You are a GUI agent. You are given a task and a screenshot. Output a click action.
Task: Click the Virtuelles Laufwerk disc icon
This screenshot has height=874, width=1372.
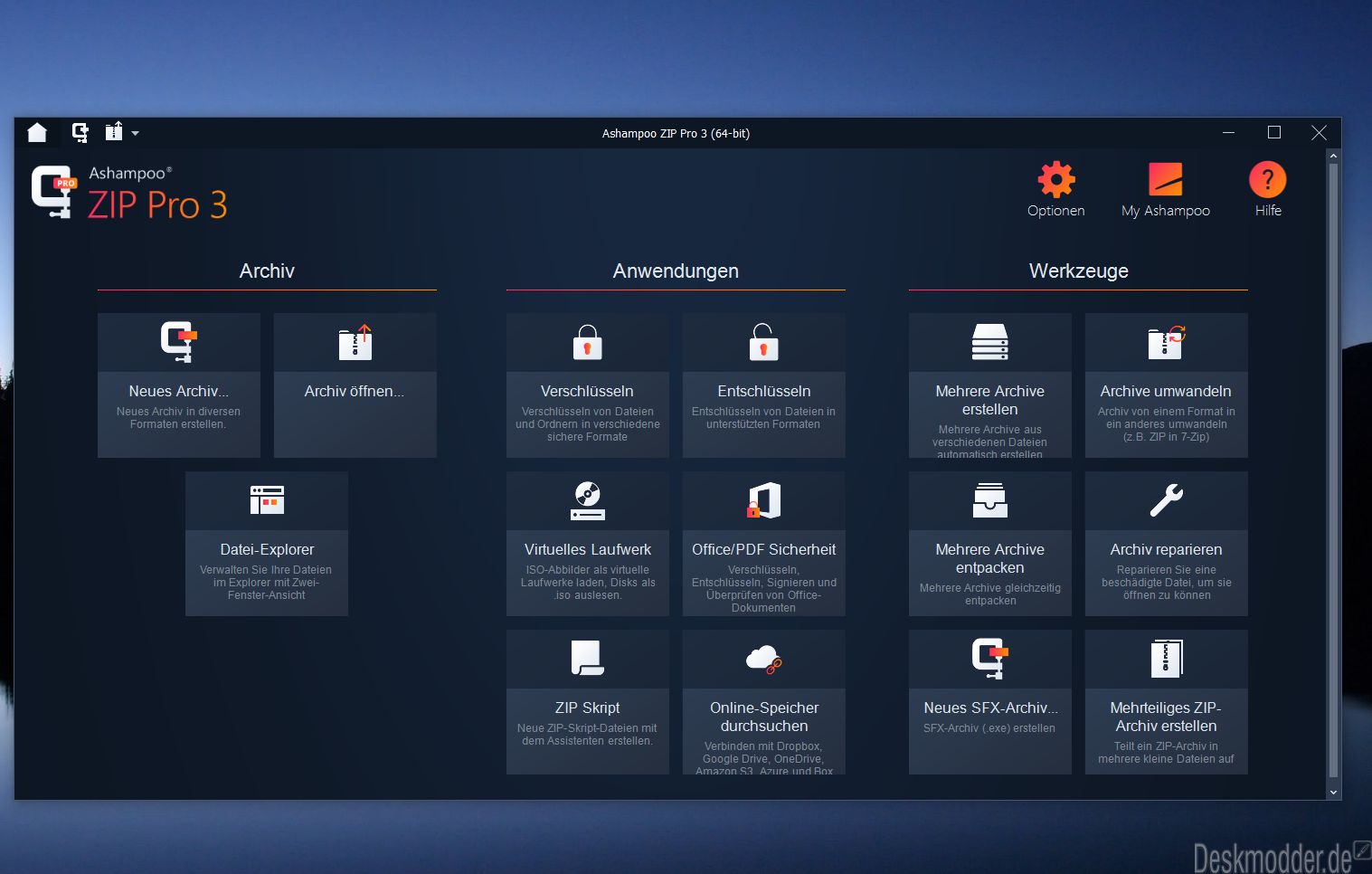[x=588, y=500]
